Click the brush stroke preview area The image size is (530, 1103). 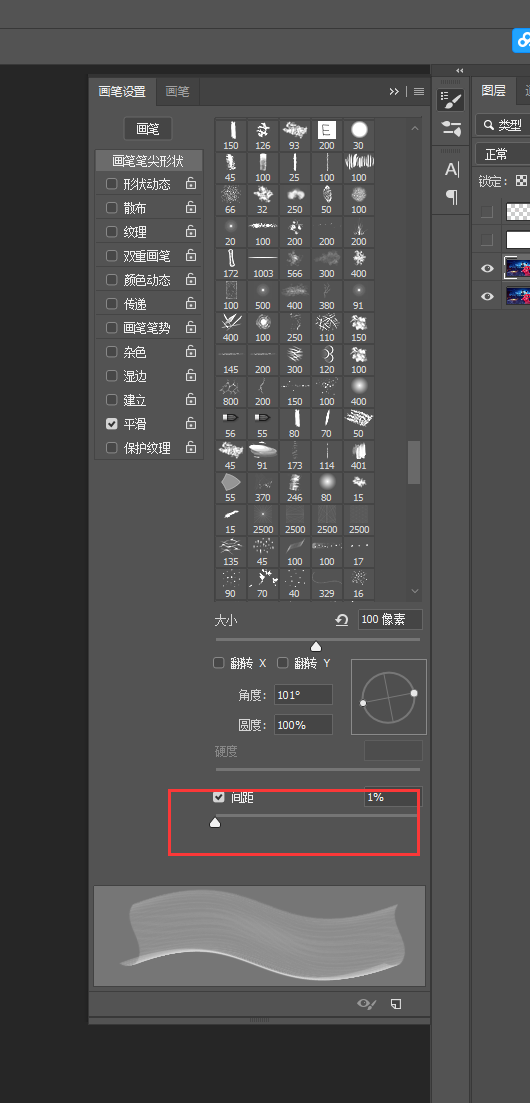tap(259, 936)
